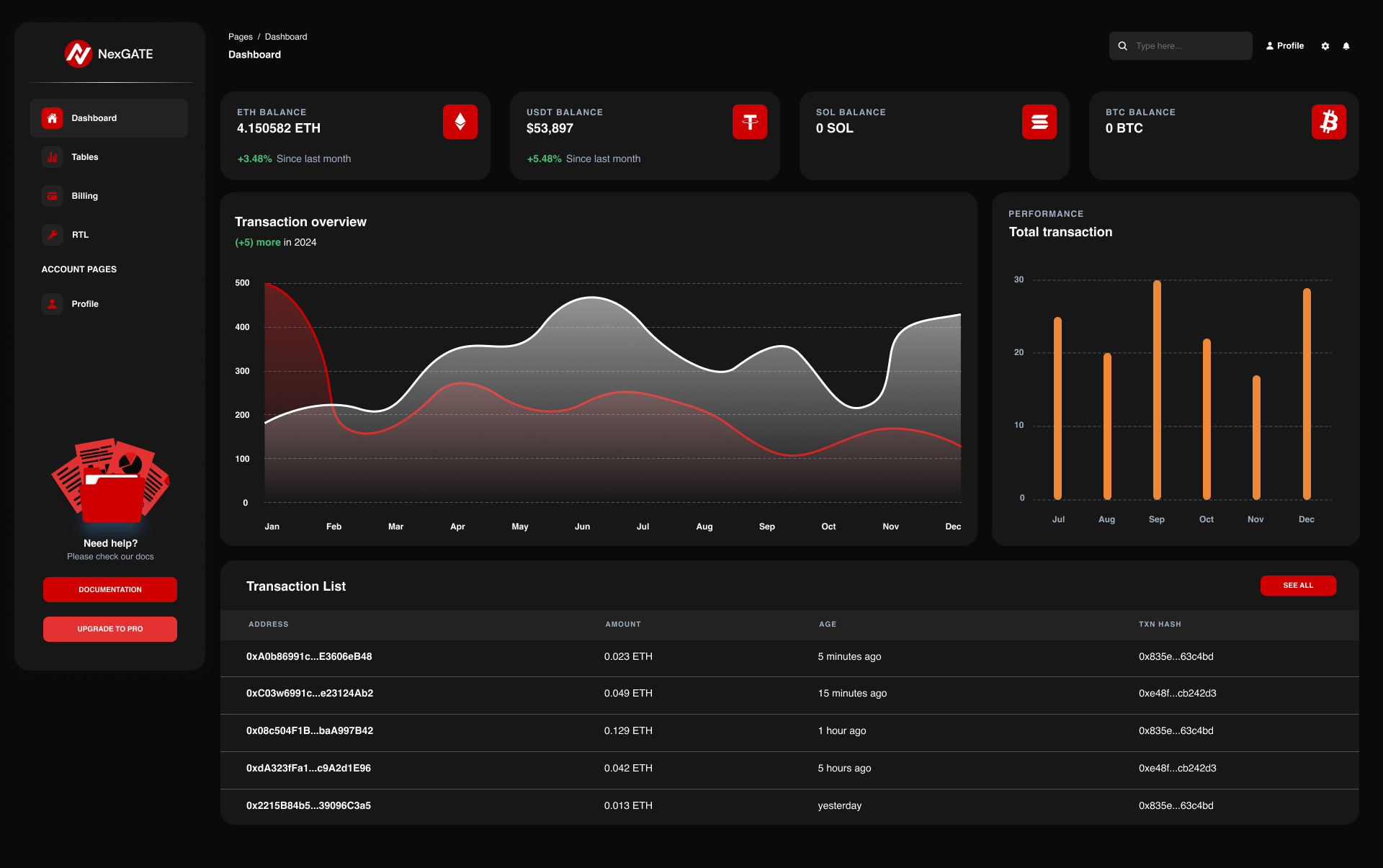Viewport: 1383px width, 868px height.
Task: Click the See All button
Action: [x=1298, y=586]
